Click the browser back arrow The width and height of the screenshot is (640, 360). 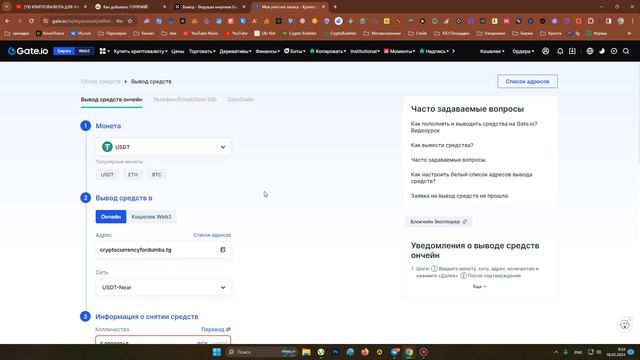click(8, 21)
